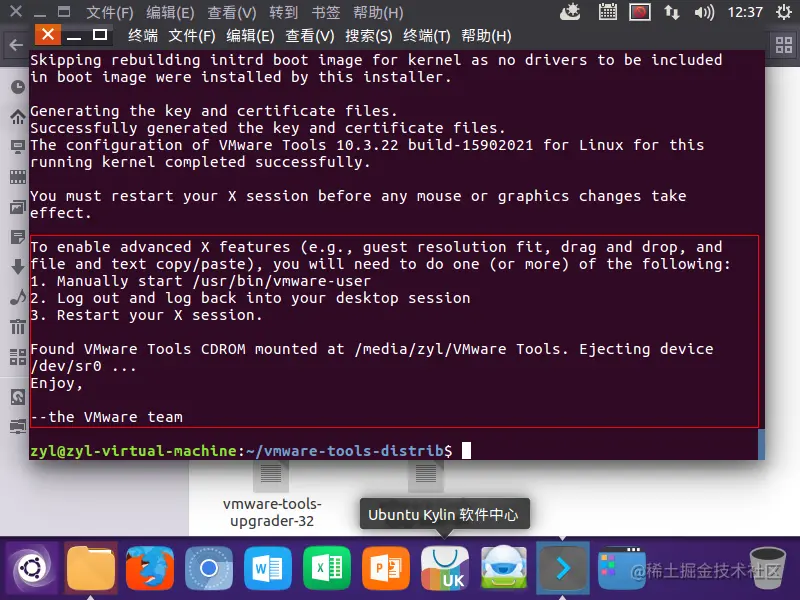Click the text "/usr/bin/vmware-user" in terminal

click(282, 281)
